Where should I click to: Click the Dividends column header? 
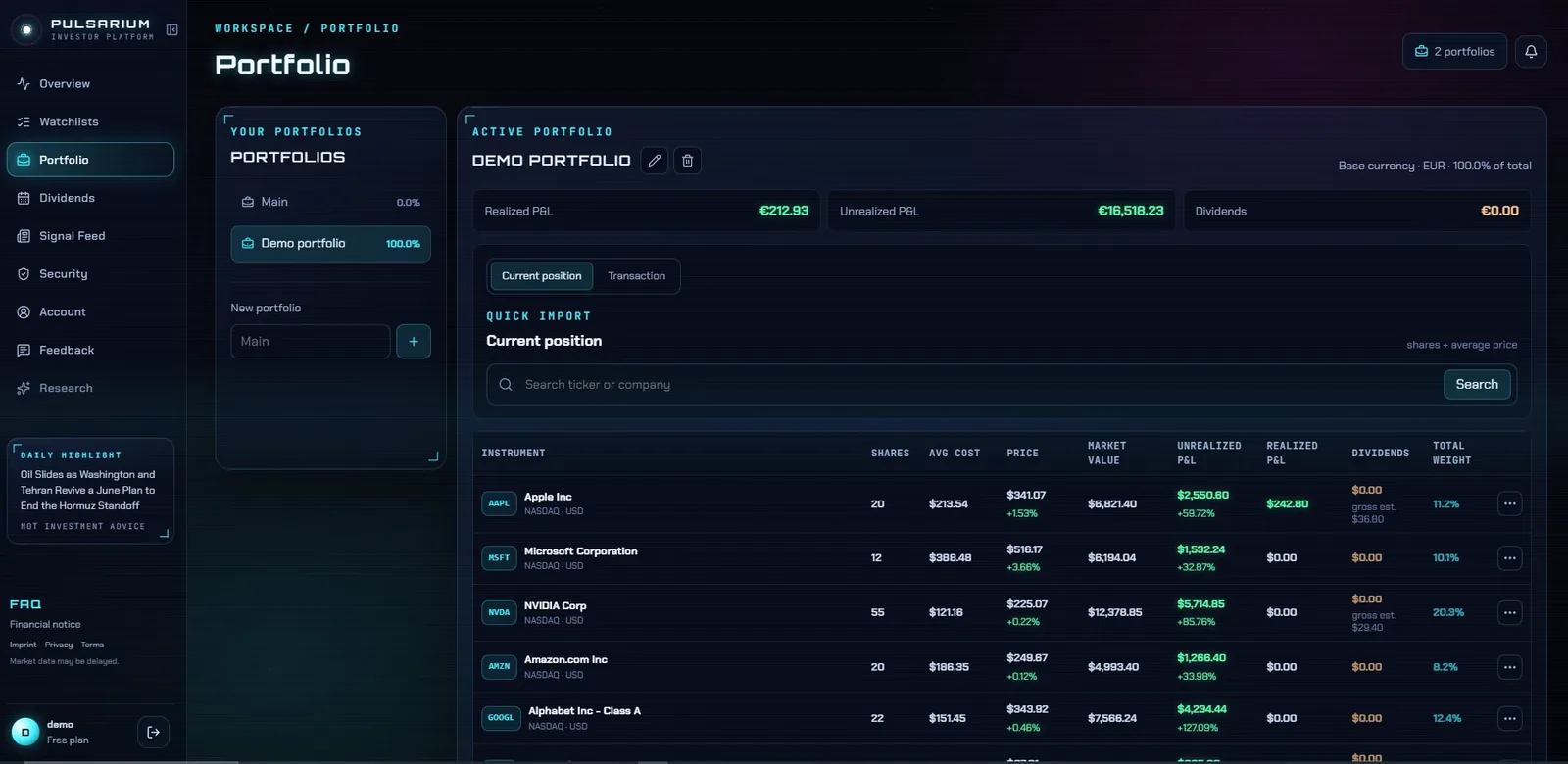pos(1380,454)
